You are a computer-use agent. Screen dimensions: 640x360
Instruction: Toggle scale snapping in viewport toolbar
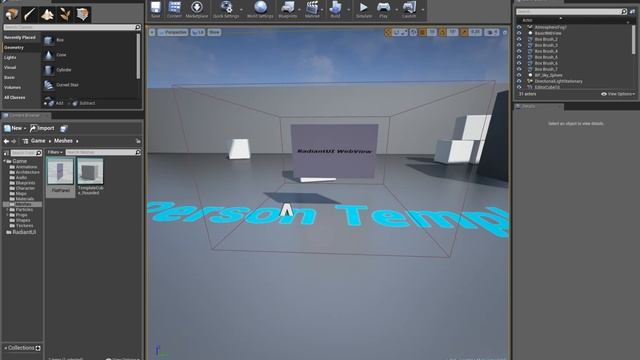click(x=464, y=32)
